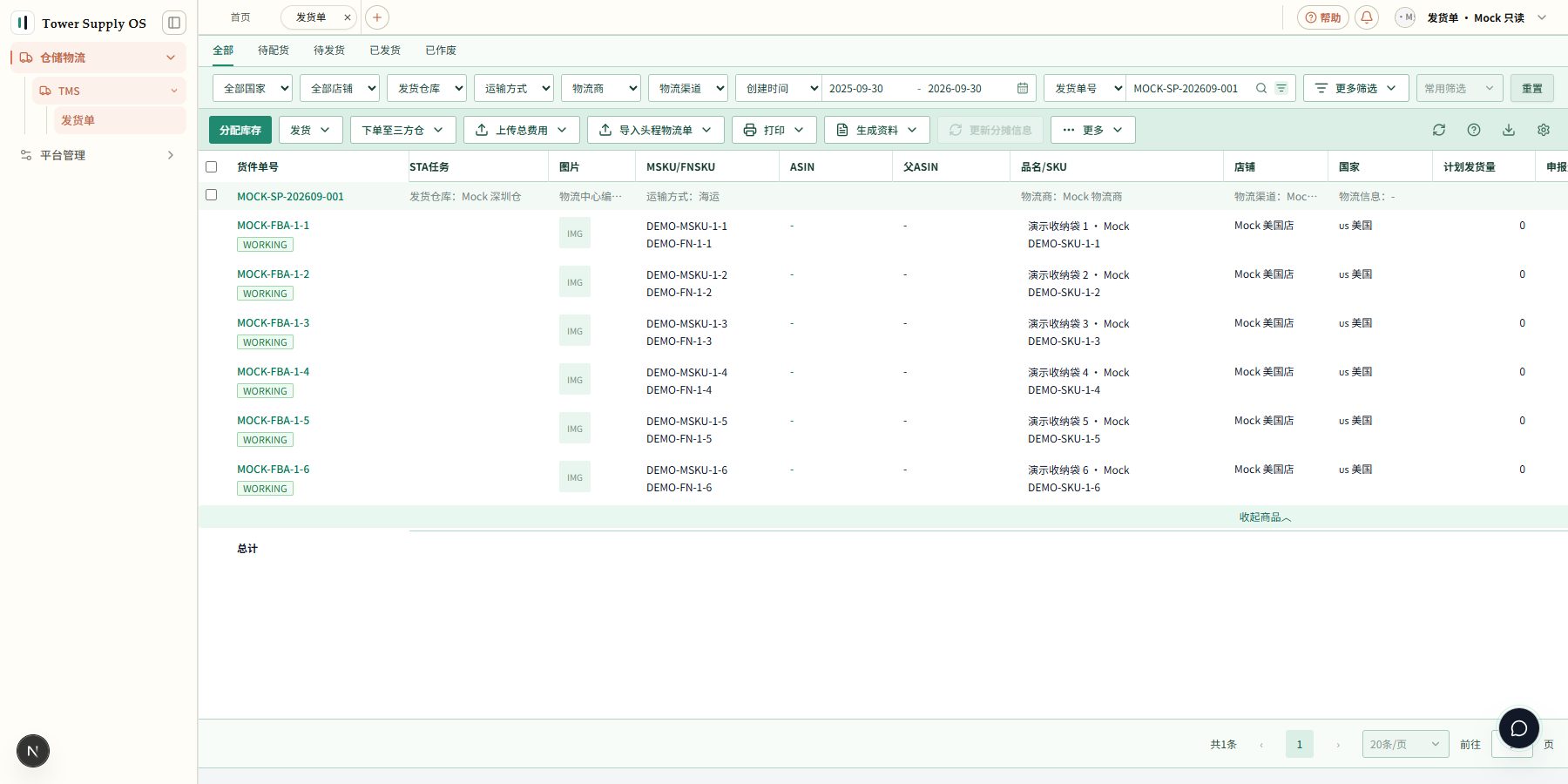This screenshot has width=1568, height=784.
Task: Open shipment link MOCK-SP-202609-001
Action: click(290, 197)
